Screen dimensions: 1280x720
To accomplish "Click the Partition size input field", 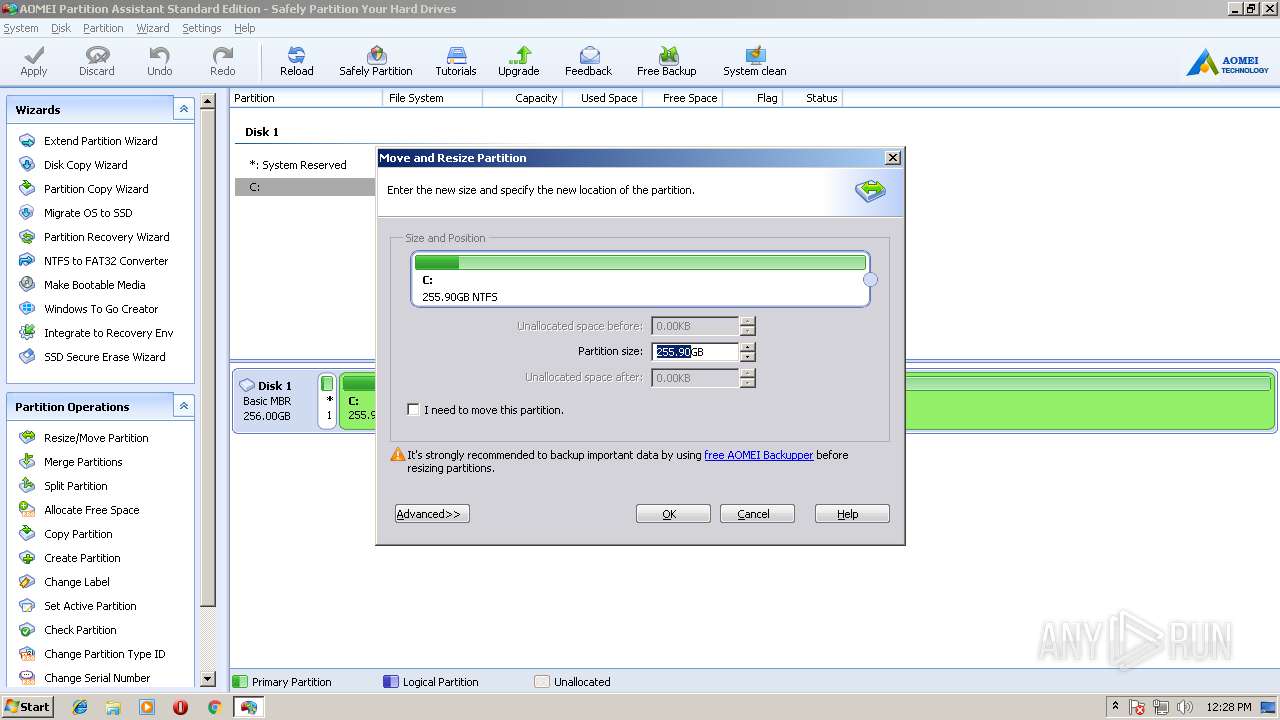I will [696, 352].
